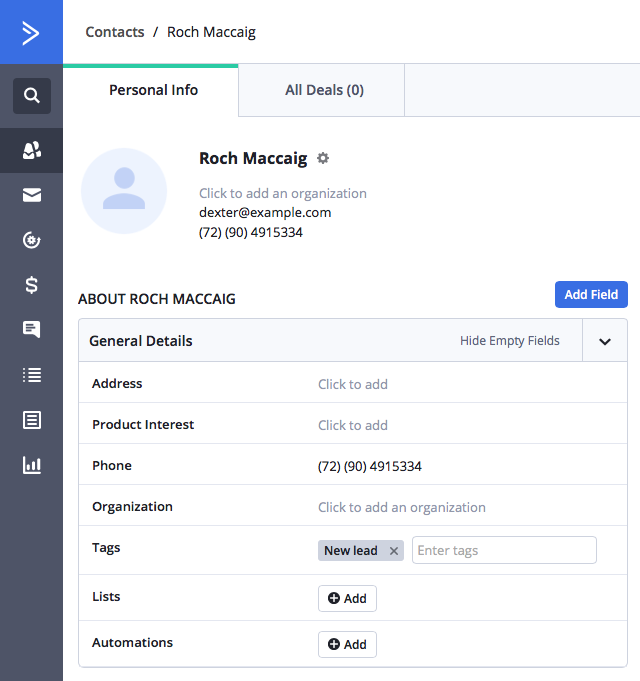Click the gear icon beside Roch Maccaig
The width and height of the screenshot is (640, 681).
[x=323, y=158]
